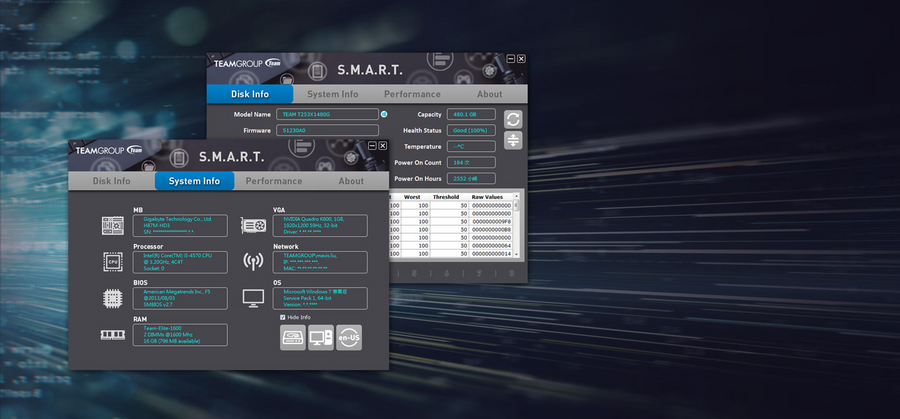
Task: Click the graphics card VGA icon
Action: point(253,226)
